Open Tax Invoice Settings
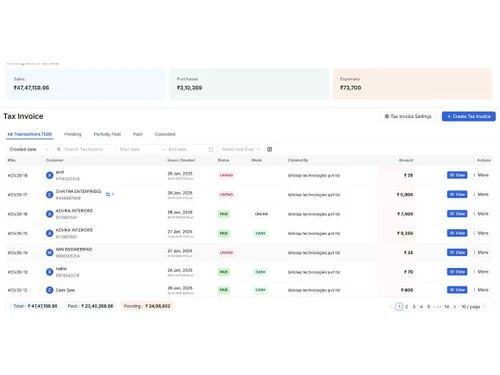Viewport: 500px width, 375px height. (x=408, y=116)
